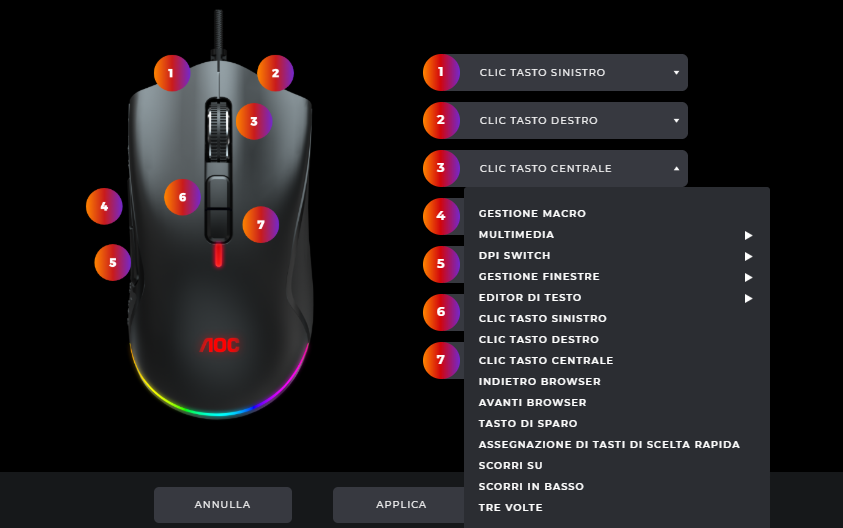This screenshot has width=843, height=528.
Task: Click marker 6 next to the DPI button
Action: (182, 197)
